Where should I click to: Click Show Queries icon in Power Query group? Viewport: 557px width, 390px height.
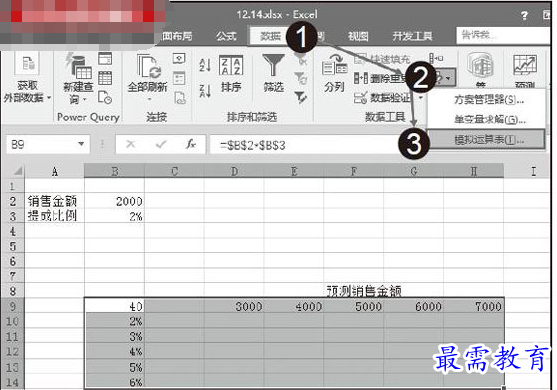[105, 59]
